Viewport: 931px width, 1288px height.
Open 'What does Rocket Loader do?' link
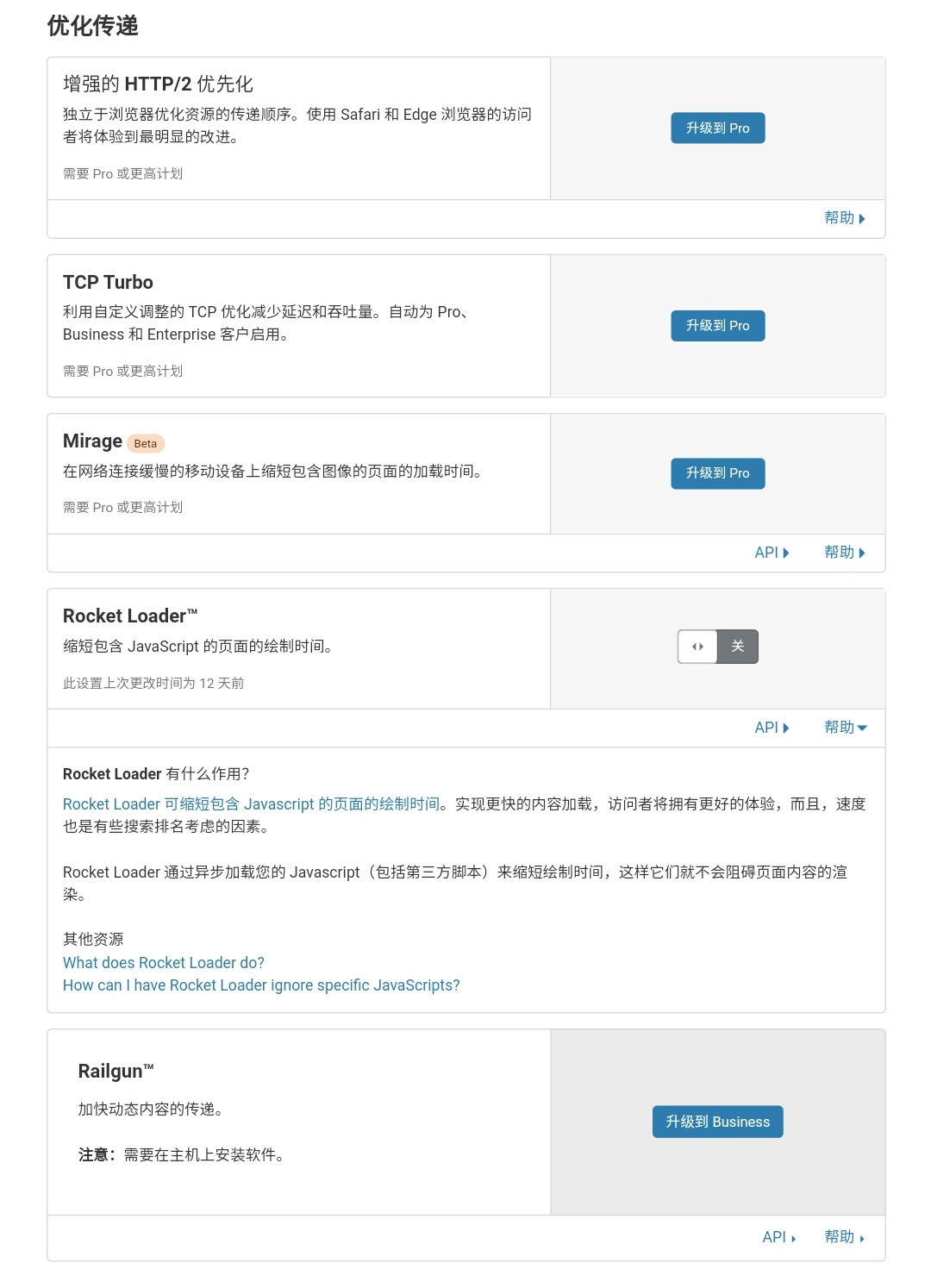click(164, 963)
